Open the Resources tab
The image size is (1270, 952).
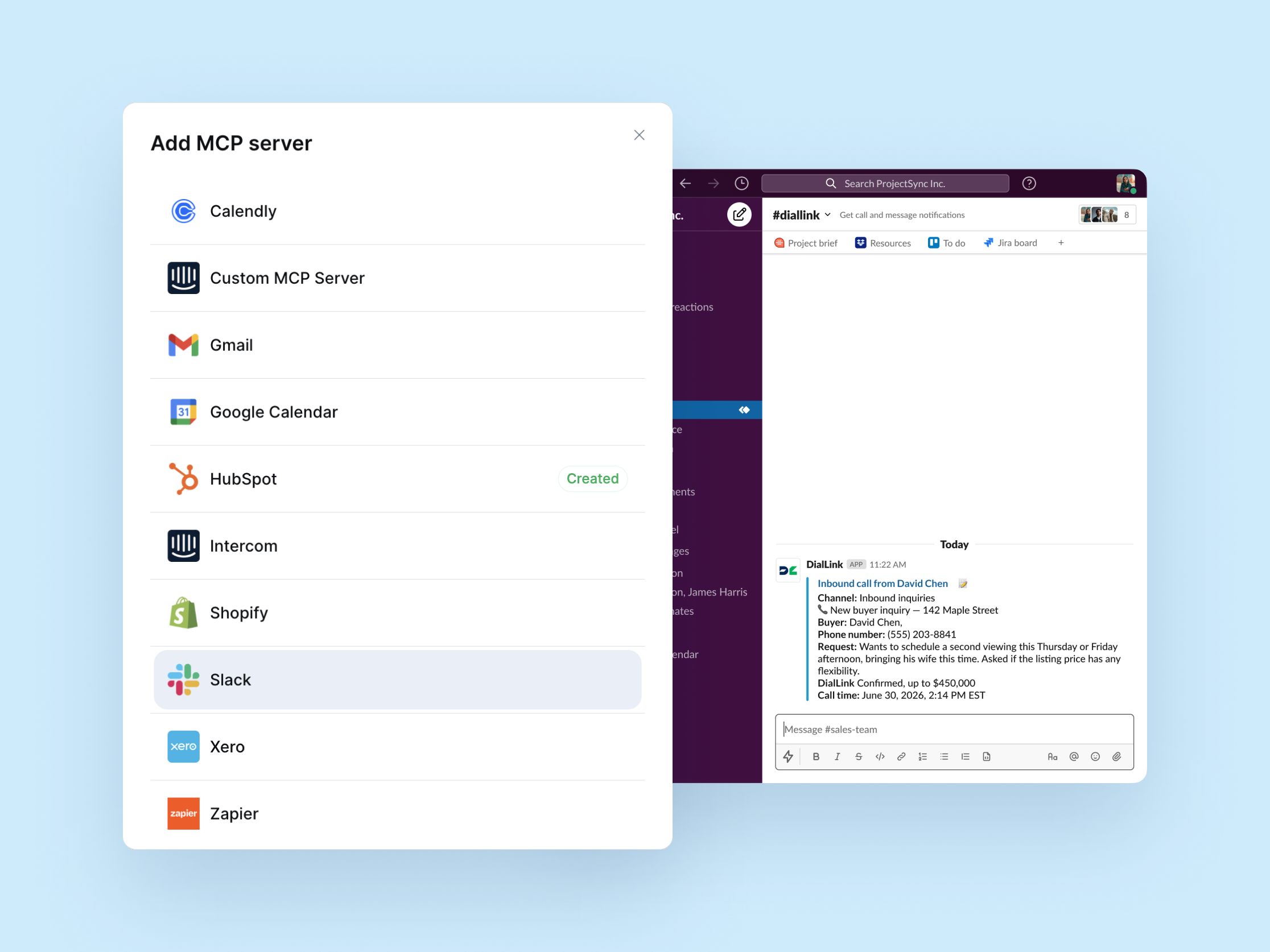tap(883, 243)
